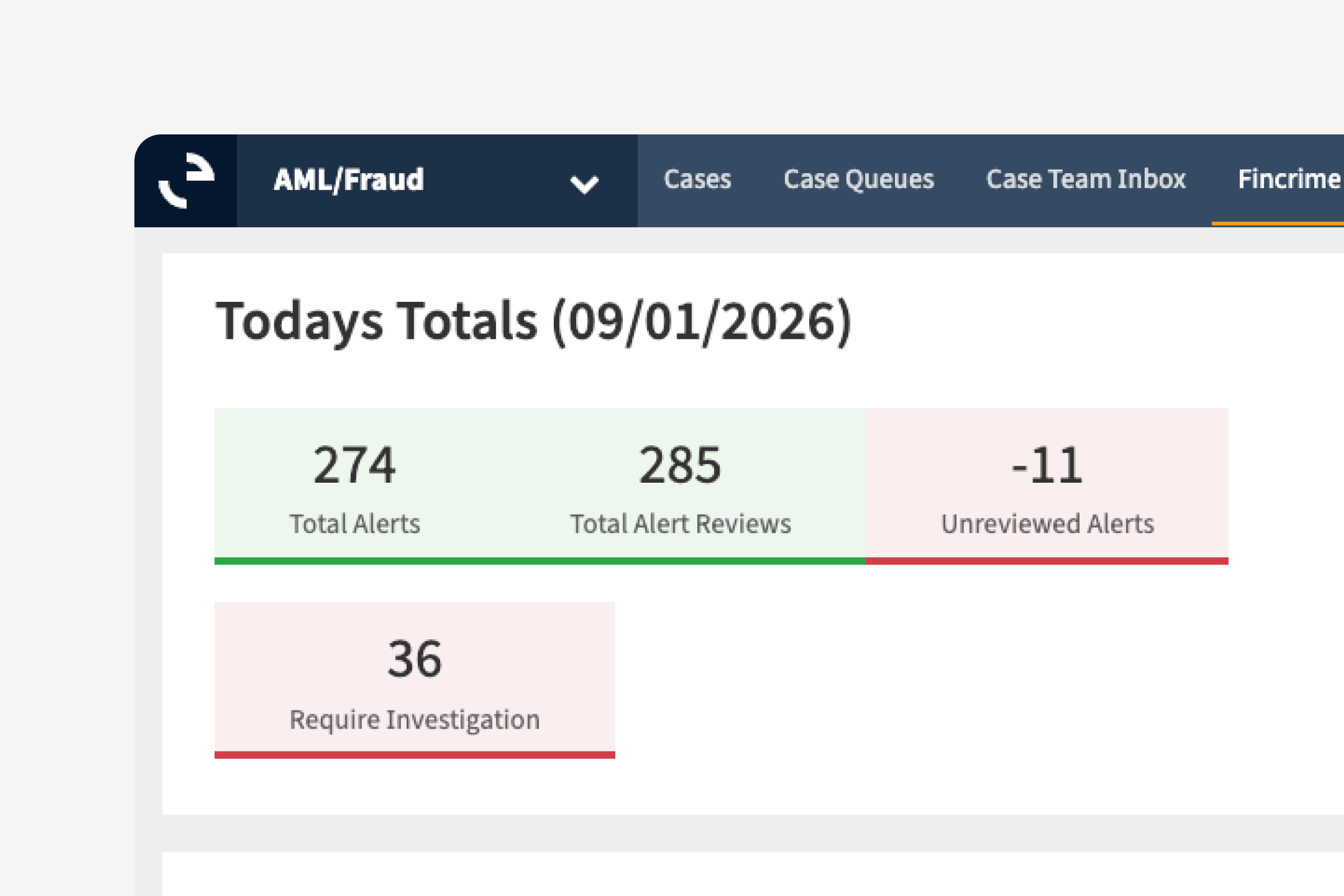1344x896 pixels.
Task: Click the circular app logo icon
Action: tap(186, 180)
